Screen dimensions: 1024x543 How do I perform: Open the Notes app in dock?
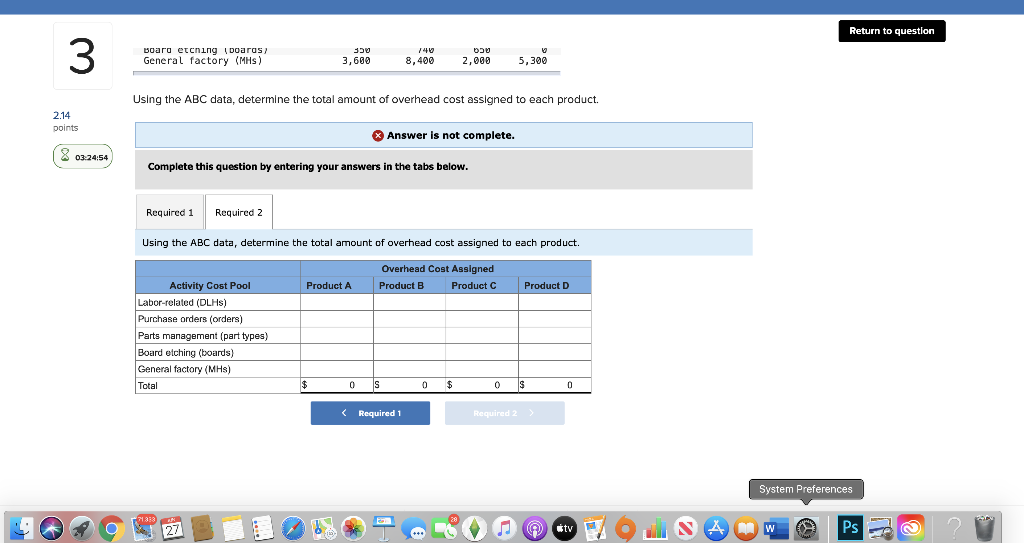point(232,528)
